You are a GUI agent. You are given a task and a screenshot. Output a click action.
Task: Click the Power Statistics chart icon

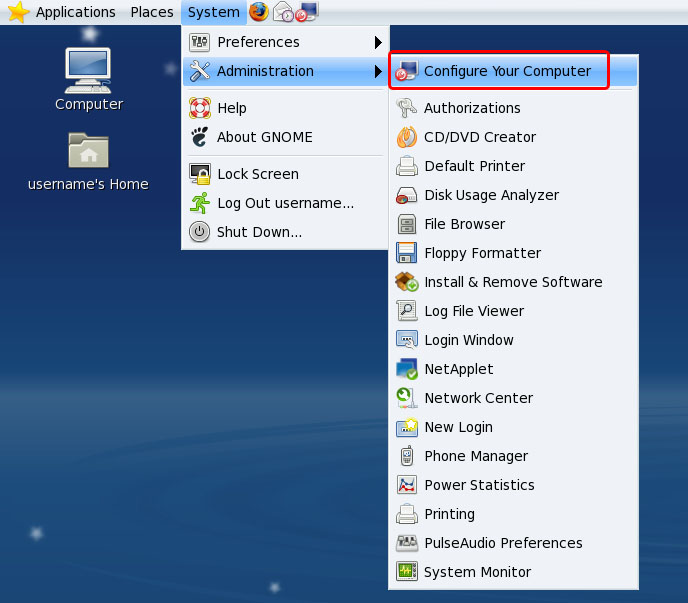click(407, 485)
